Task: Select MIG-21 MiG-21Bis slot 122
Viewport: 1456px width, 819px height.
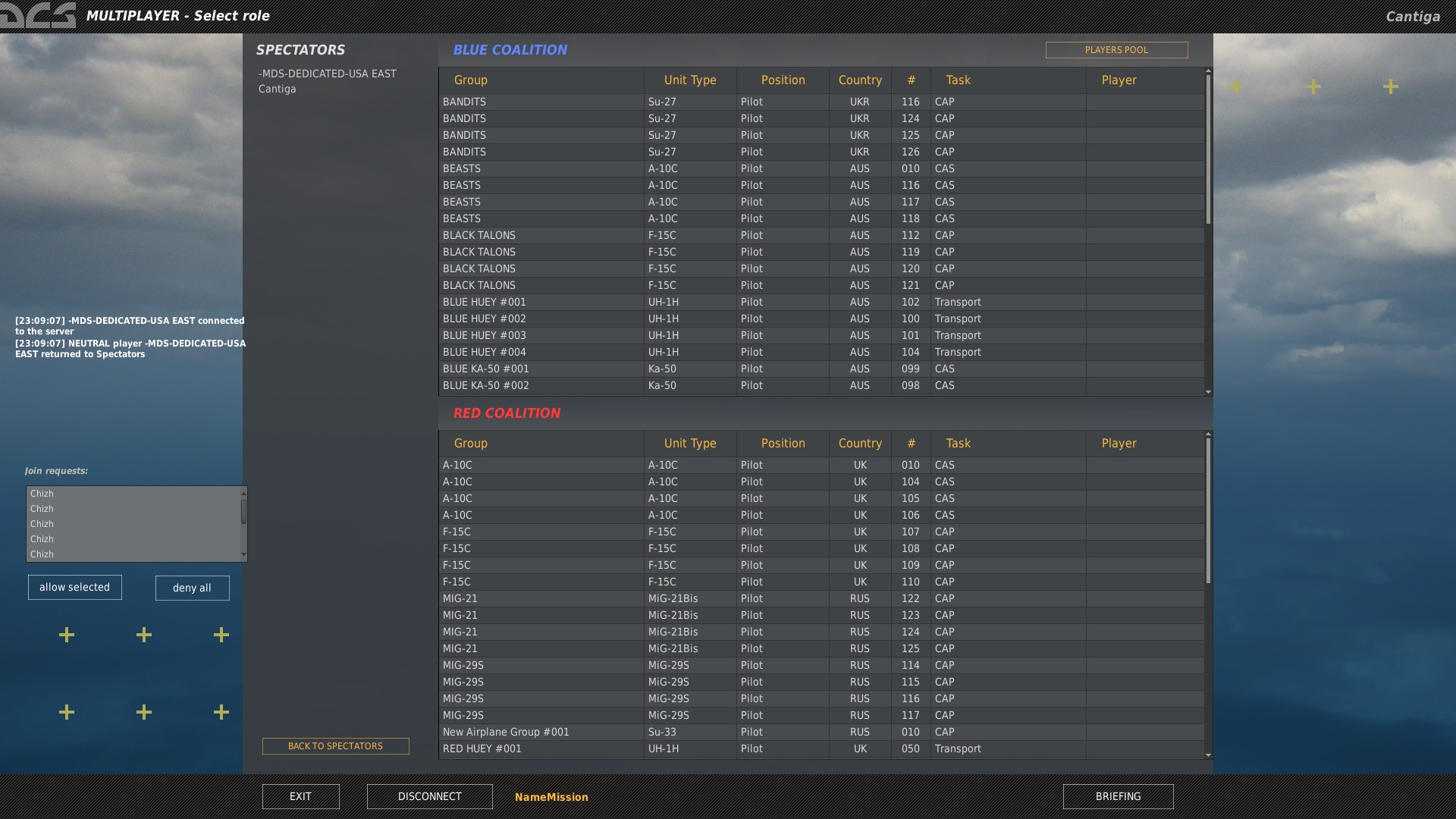Action: [x=821, y=598]
